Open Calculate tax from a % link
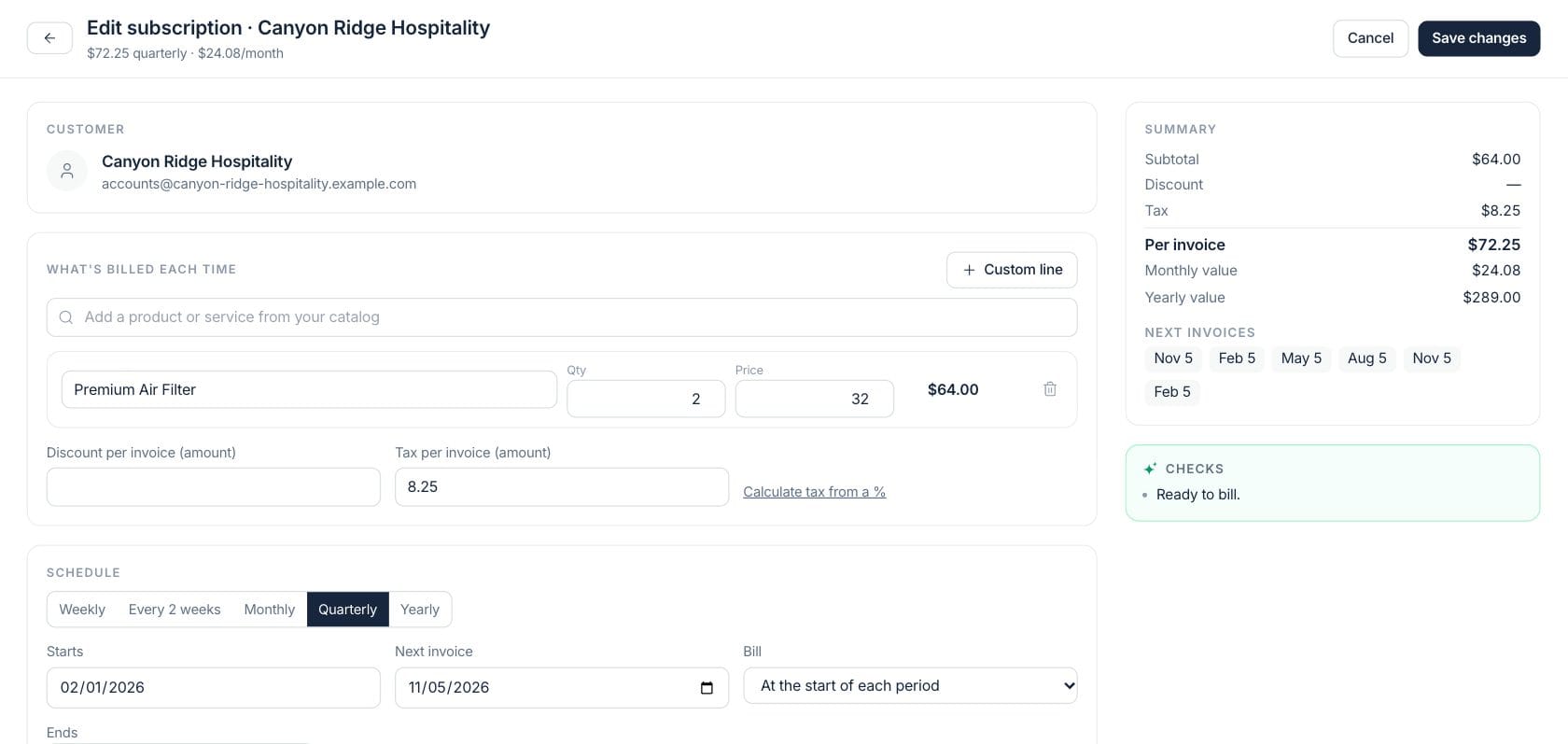 814,492
